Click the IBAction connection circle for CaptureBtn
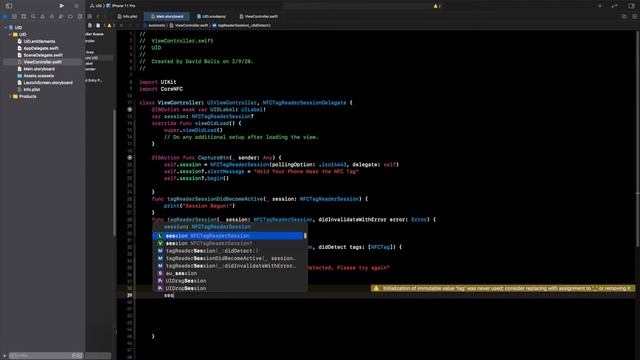The height and width of the screenshot is (360, 640). pyautogui.click(x=130, y=158)
